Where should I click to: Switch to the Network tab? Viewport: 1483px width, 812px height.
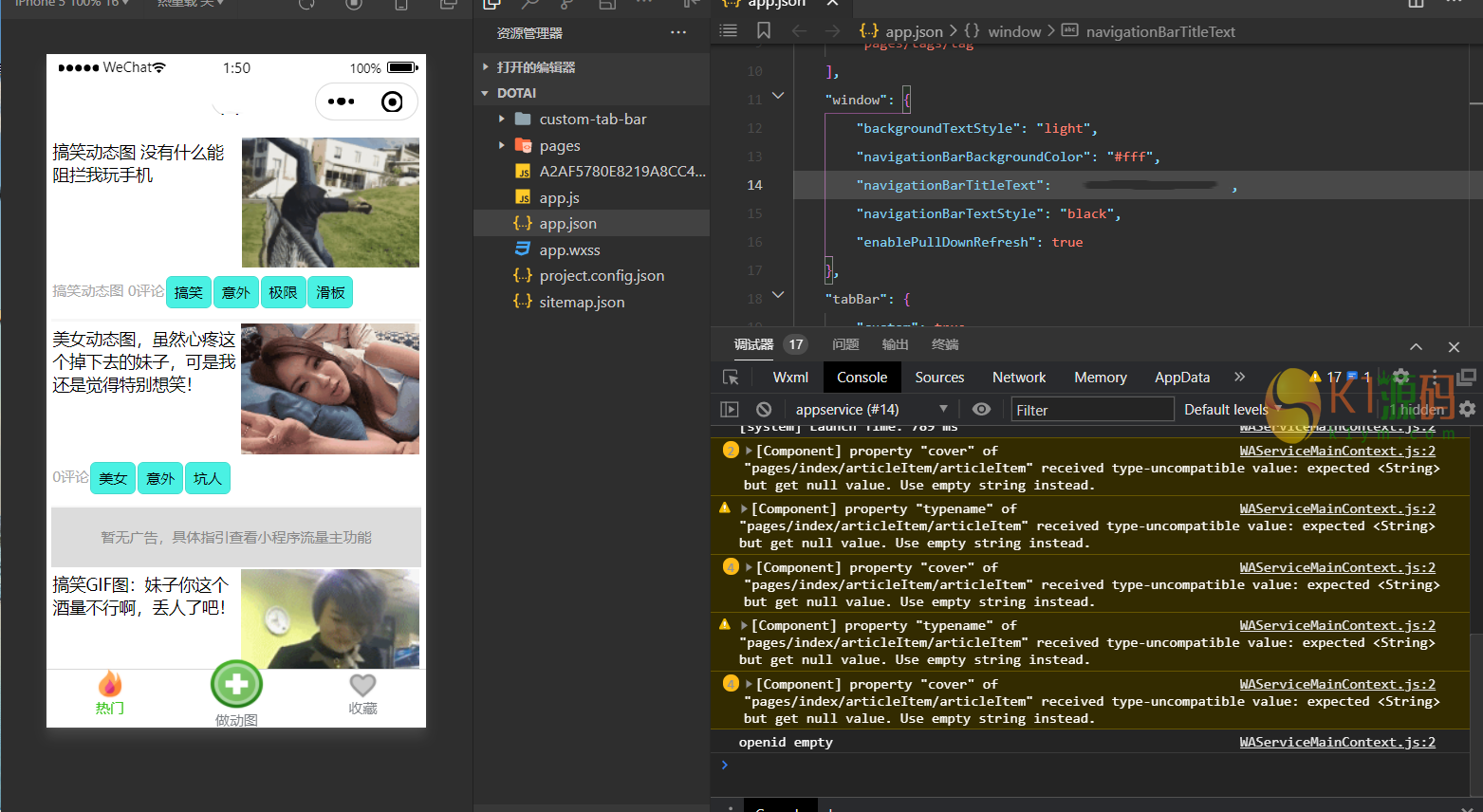pos(1018,378)
